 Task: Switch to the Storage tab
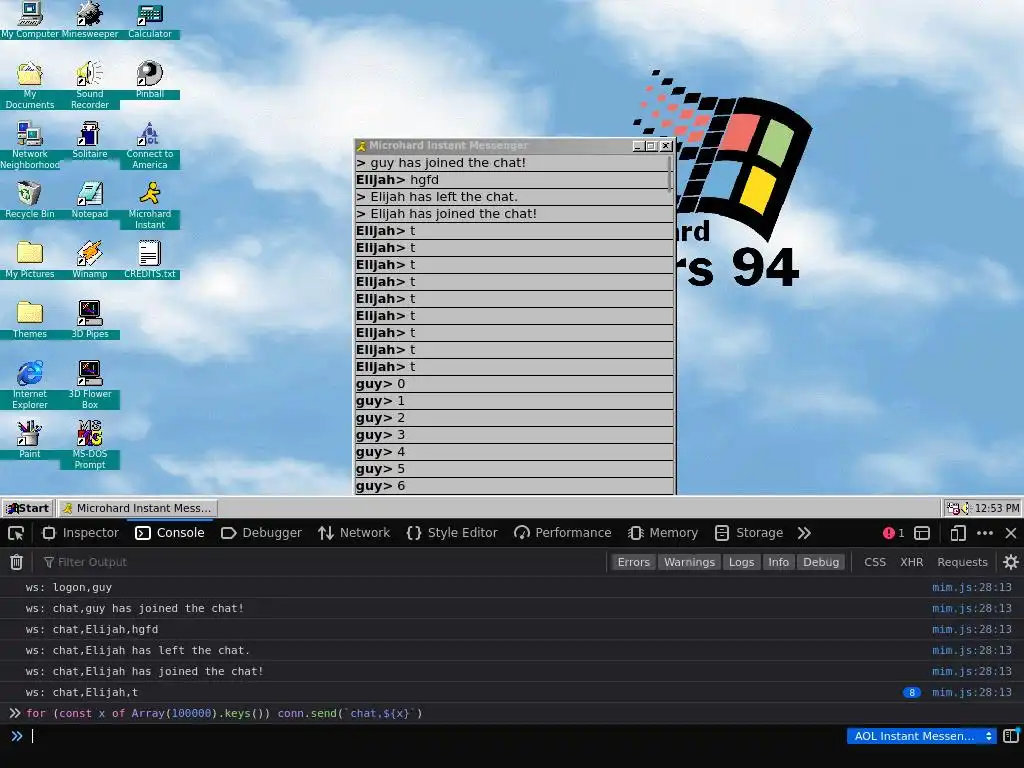749,533
